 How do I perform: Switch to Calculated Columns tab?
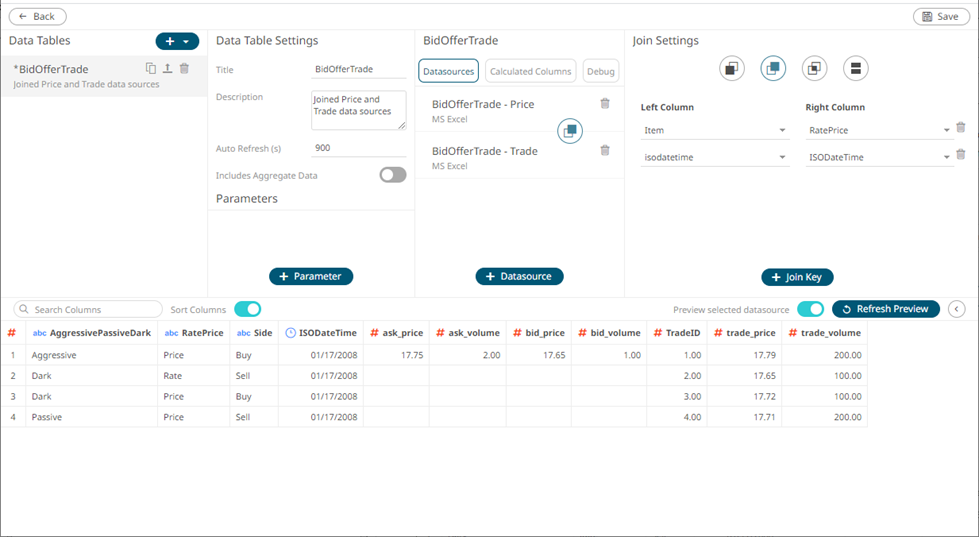pyautogui.click(x=530, y=71)
